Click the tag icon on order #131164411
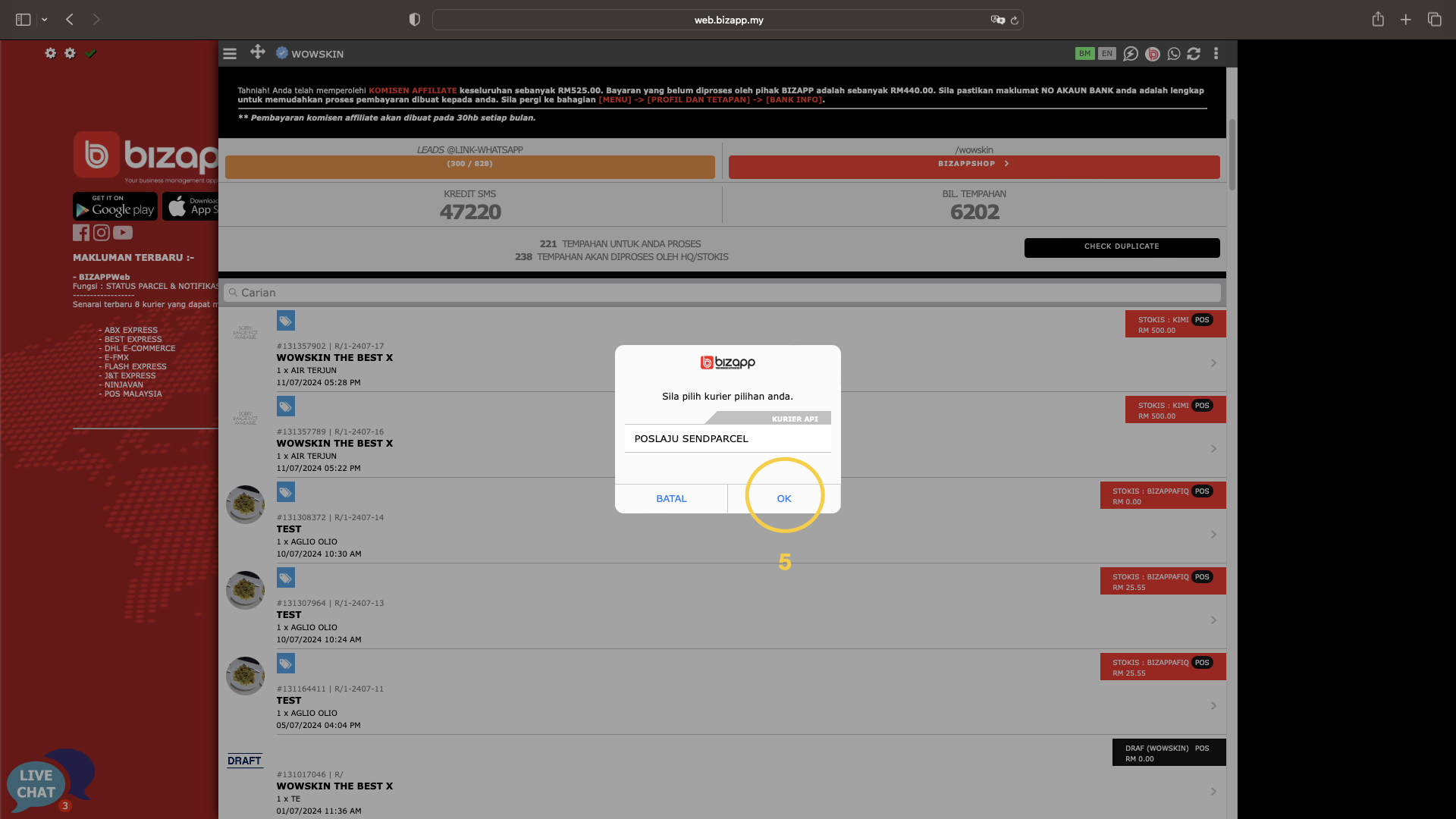 286,664
